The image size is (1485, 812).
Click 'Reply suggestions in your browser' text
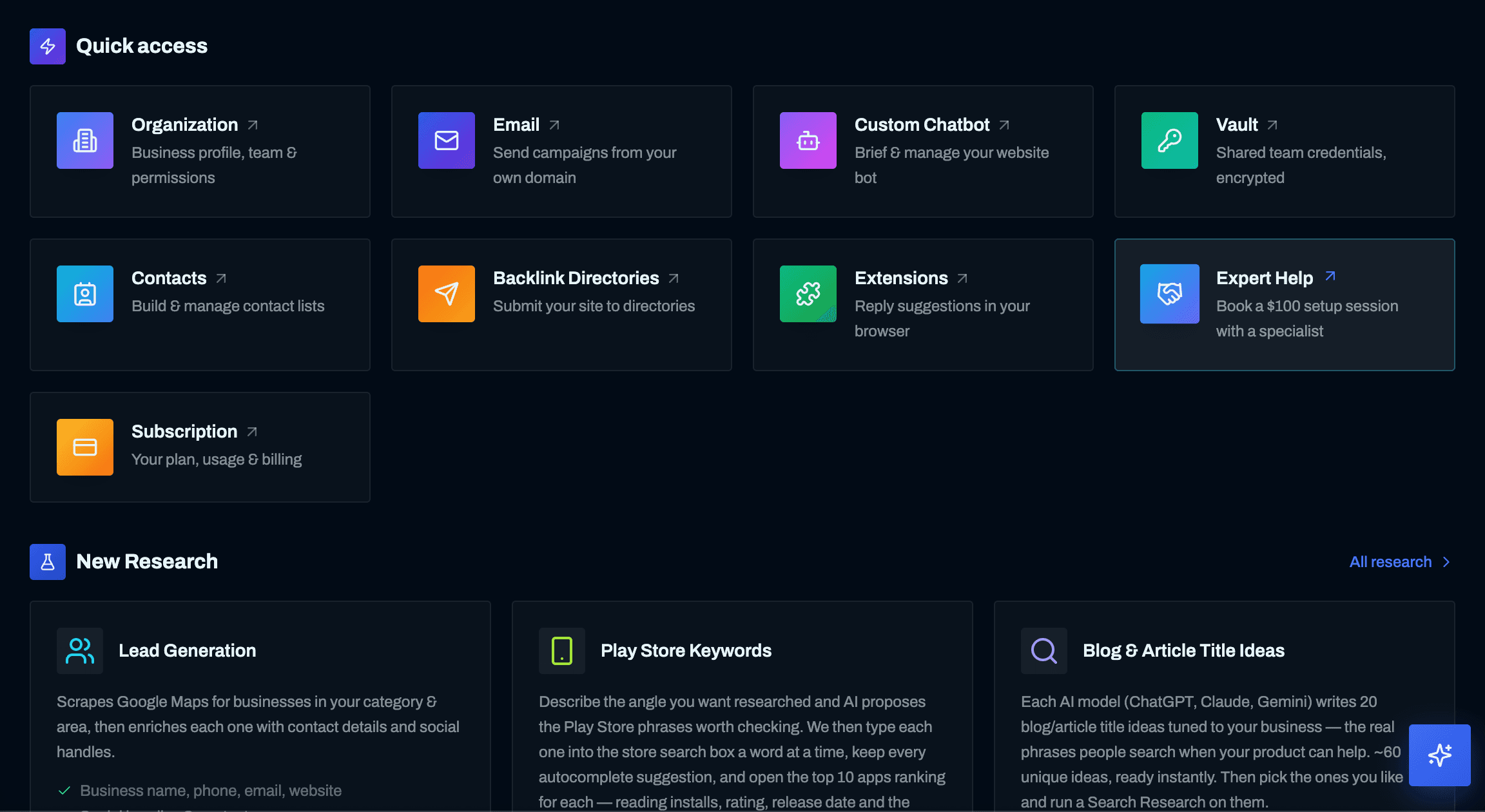coord(942,318)
